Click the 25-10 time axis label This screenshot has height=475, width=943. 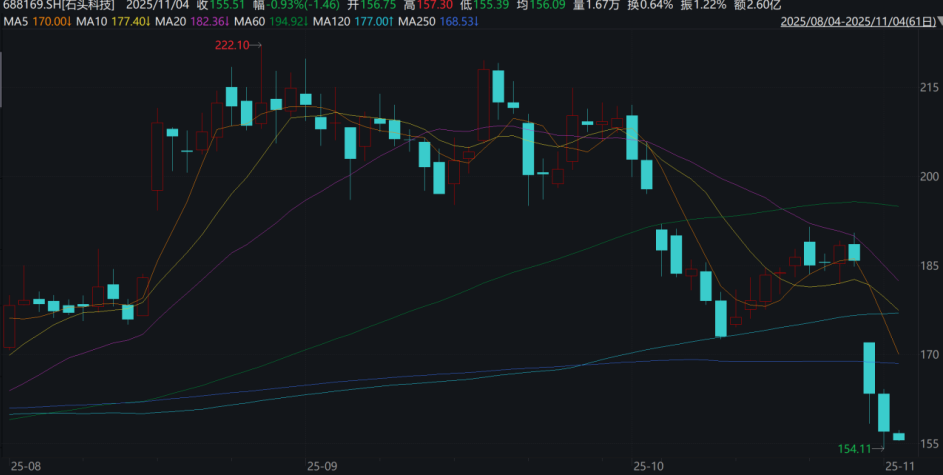[648, 466]
